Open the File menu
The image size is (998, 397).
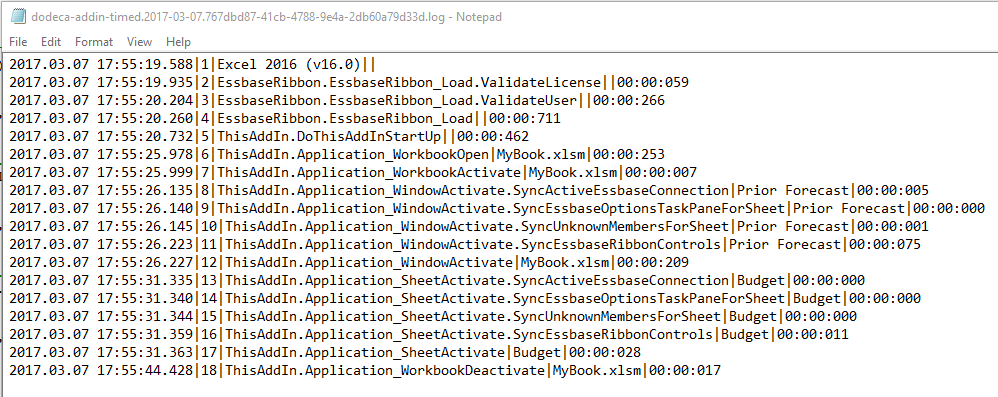18,42
